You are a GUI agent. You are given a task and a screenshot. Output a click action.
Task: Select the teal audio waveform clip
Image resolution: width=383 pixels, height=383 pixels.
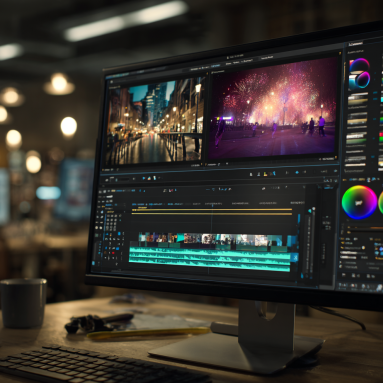coord(210,259)
